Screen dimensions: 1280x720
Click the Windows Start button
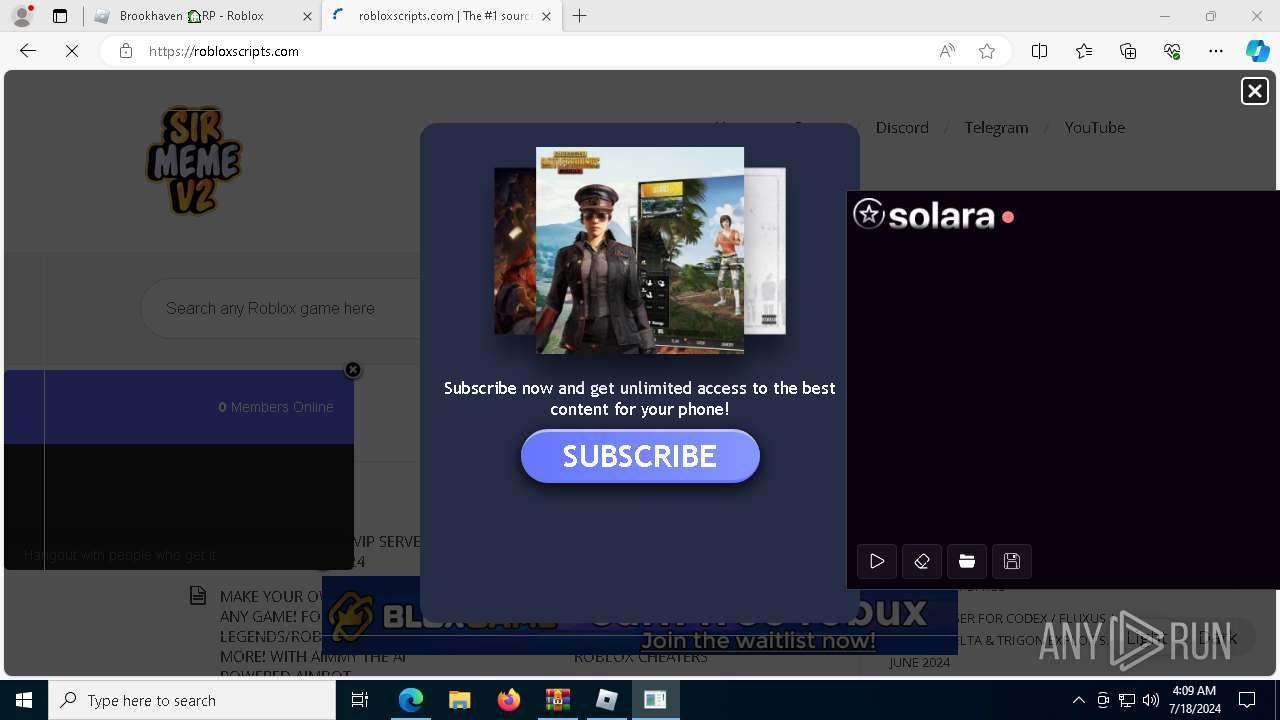pyautogui.click(x=24, y=700)
